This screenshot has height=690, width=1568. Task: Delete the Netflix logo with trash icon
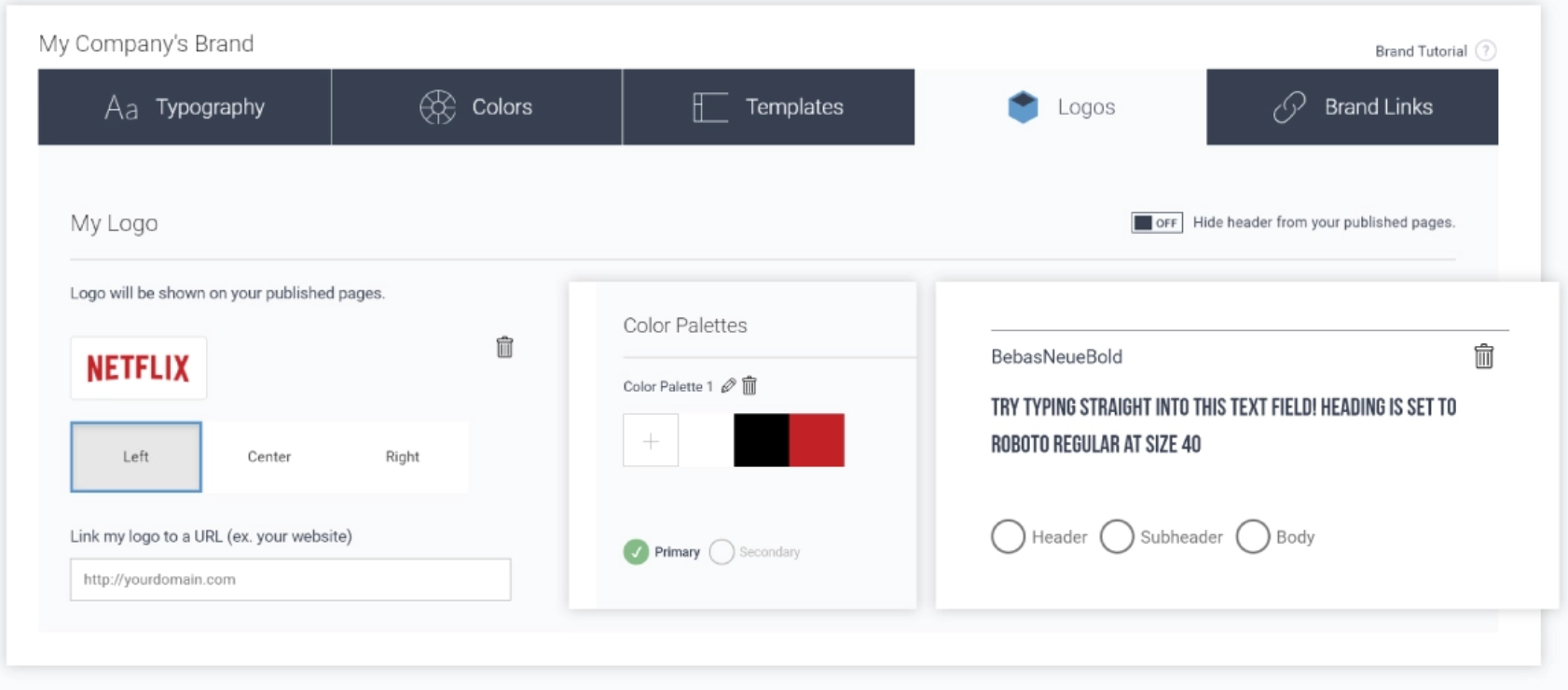[x=504, y=347]
